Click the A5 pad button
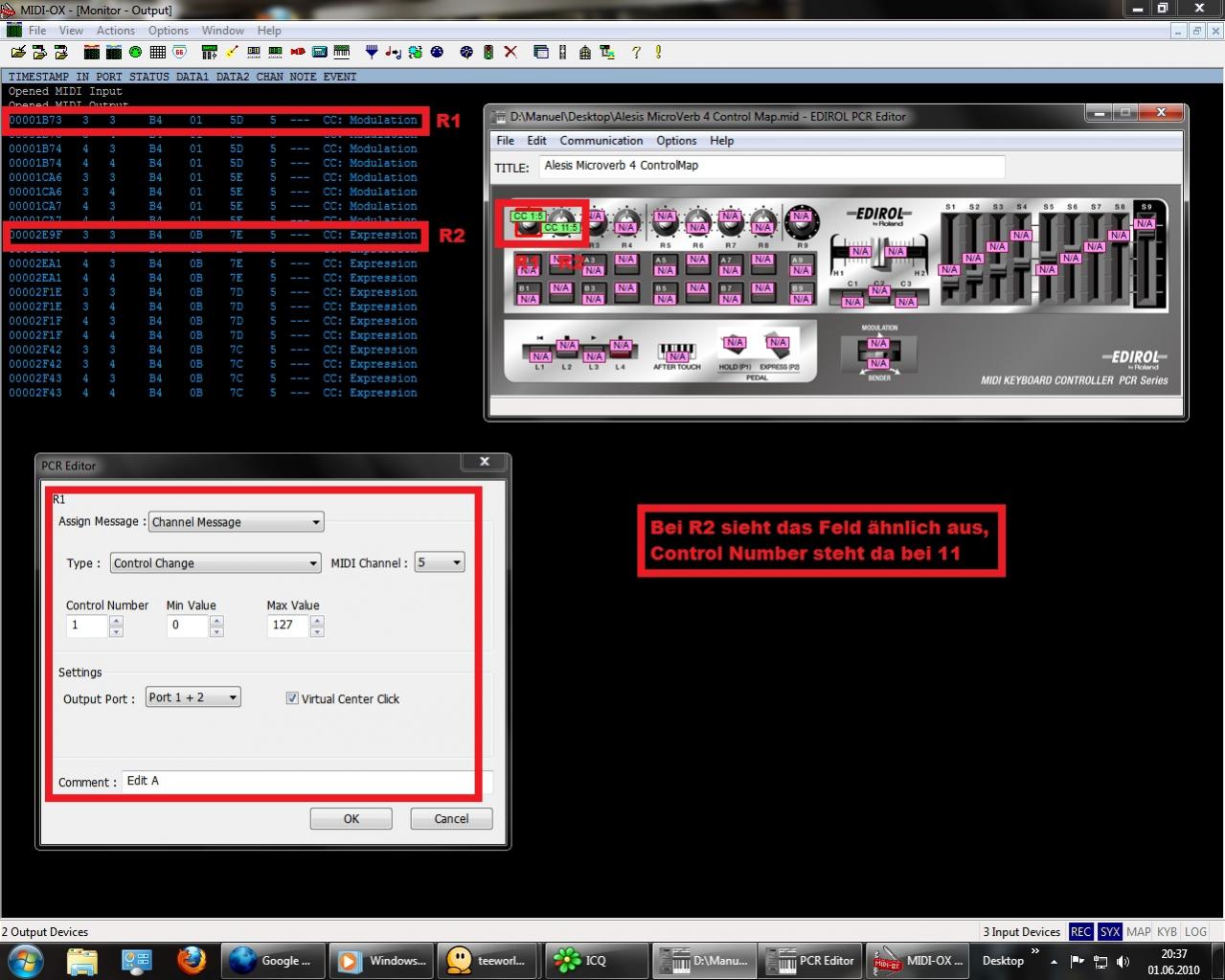Screen dimensions: 1225x980 664,263
